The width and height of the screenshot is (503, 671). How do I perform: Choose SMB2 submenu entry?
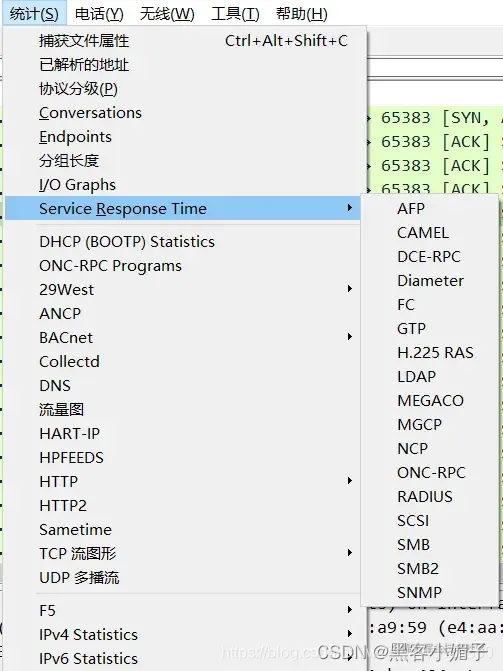[430, 568]
